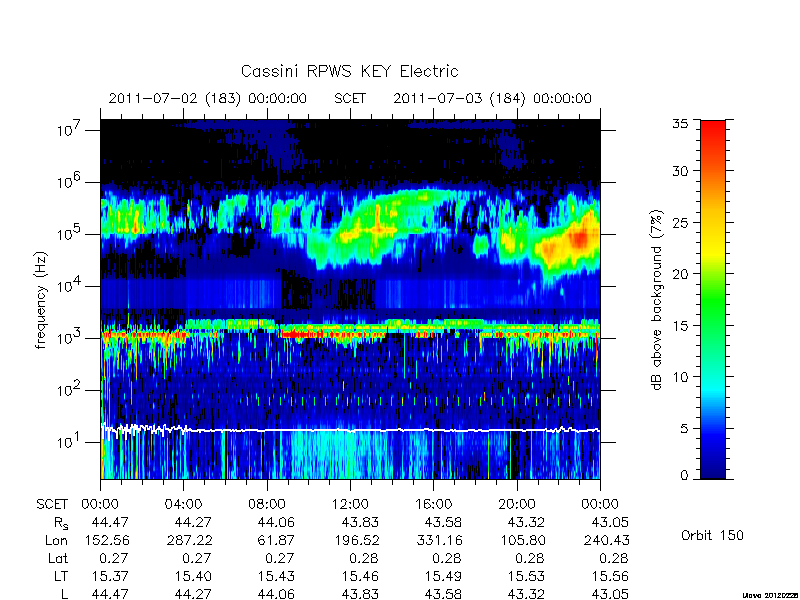This screenshot has width=800, height=600.
Task: Click the '15' color scale label
Action: pos(680,326)
